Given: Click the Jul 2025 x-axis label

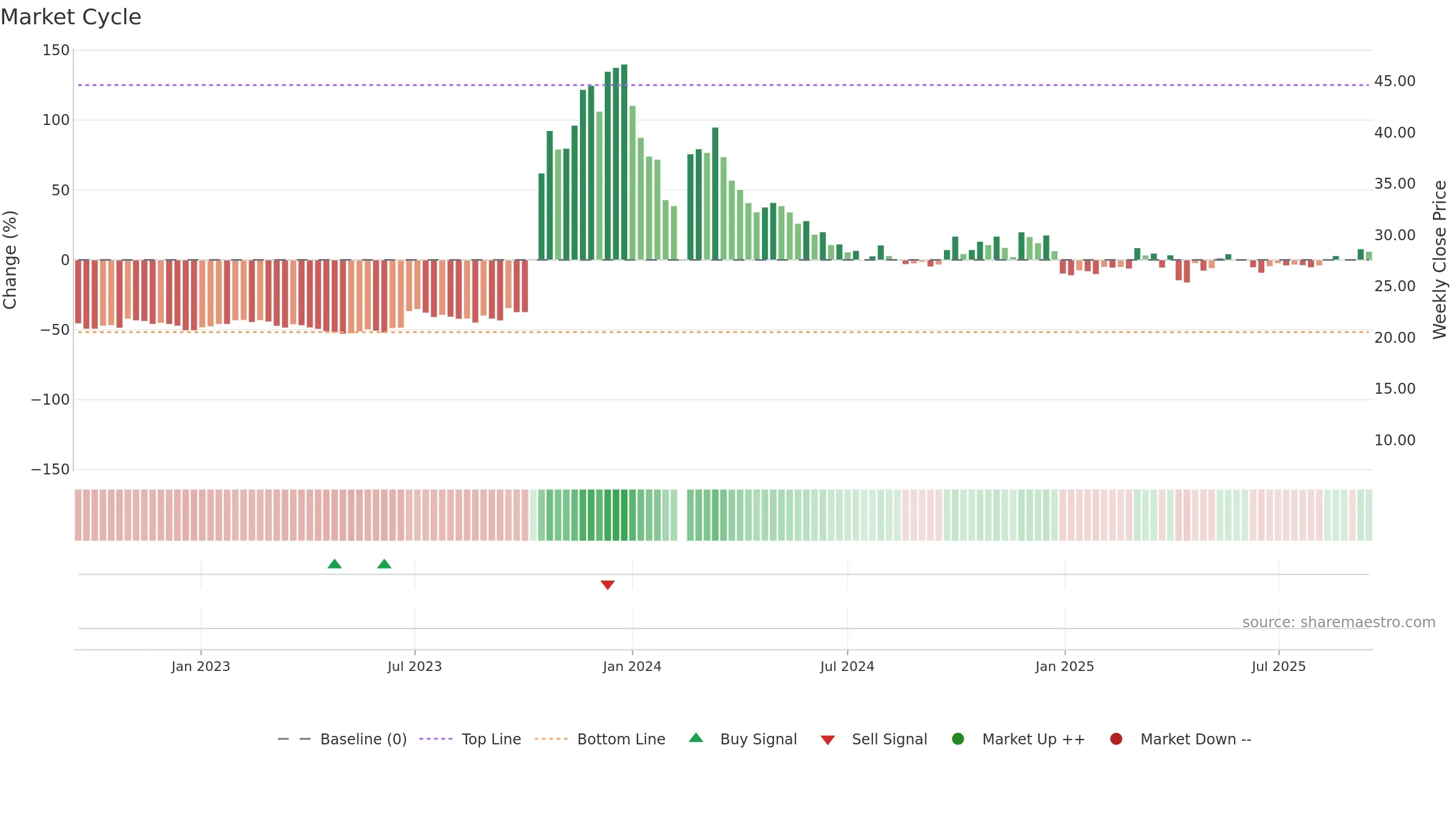Looking at the screenshot, I should (1279, 667).
